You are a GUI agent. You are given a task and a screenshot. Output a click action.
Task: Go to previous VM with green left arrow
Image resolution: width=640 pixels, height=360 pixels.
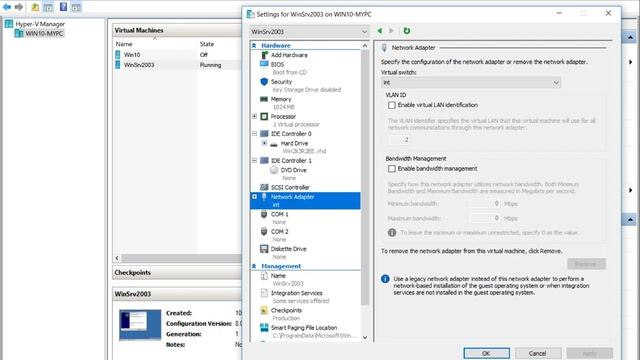tap(380, 31)
